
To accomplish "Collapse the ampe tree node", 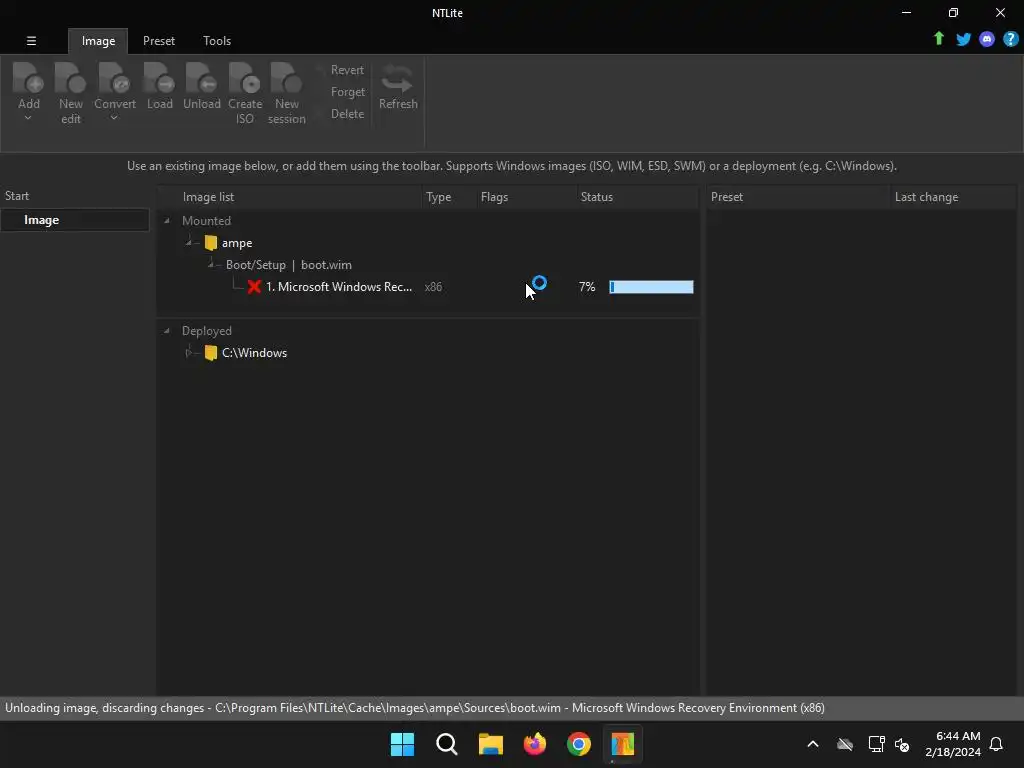I will point(189,242).
